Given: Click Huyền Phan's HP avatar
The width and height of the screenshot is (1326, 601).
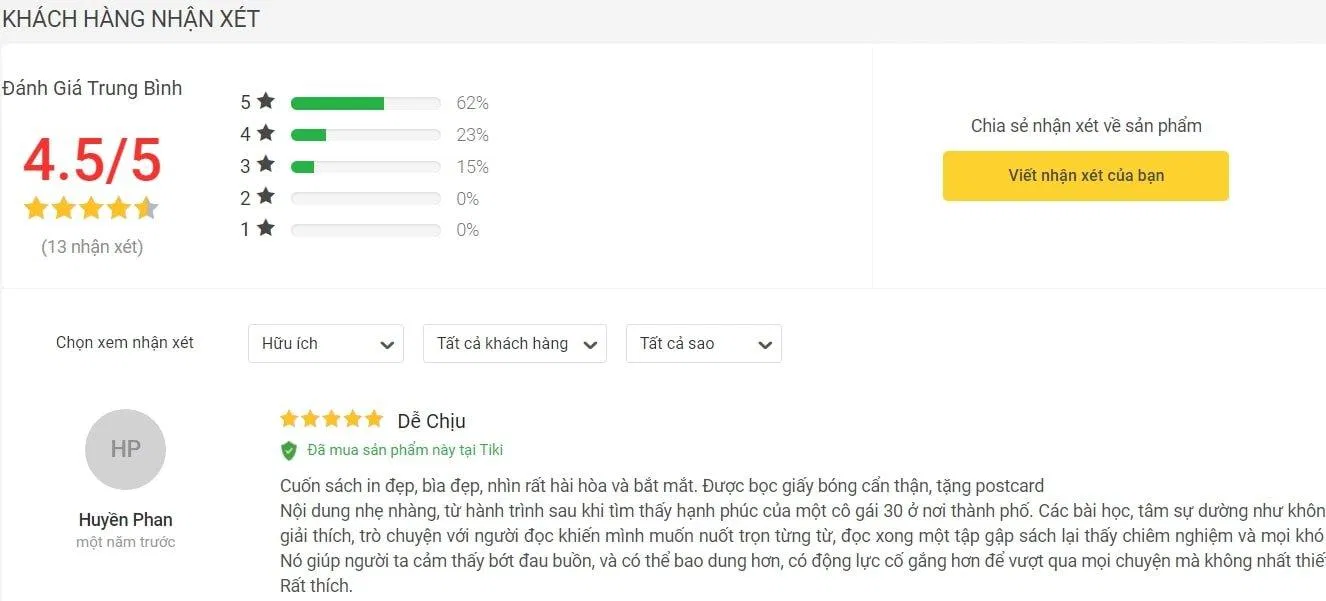Looking at the screenshot, I should pyautogui.click(x=125, y=449).
